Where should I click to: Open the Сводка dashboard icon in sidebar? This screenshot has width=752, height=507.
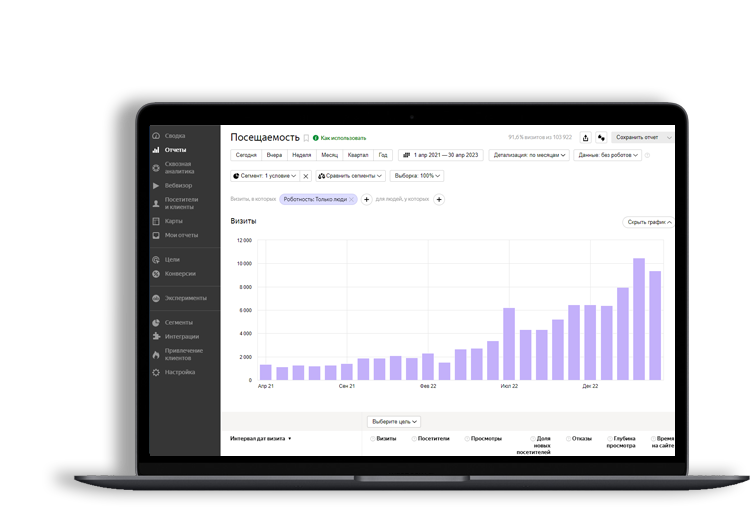156,136
